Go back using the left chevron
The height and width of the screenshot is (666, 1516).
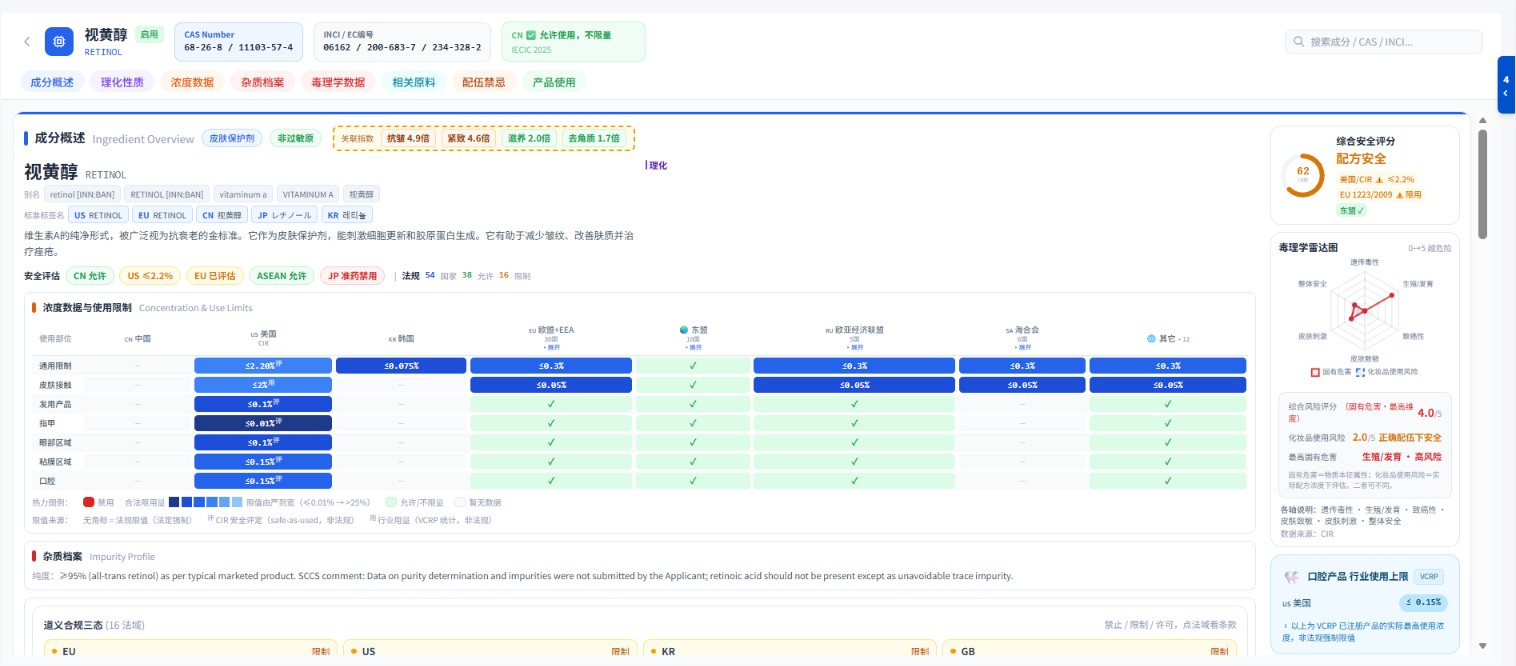point(27,42)
